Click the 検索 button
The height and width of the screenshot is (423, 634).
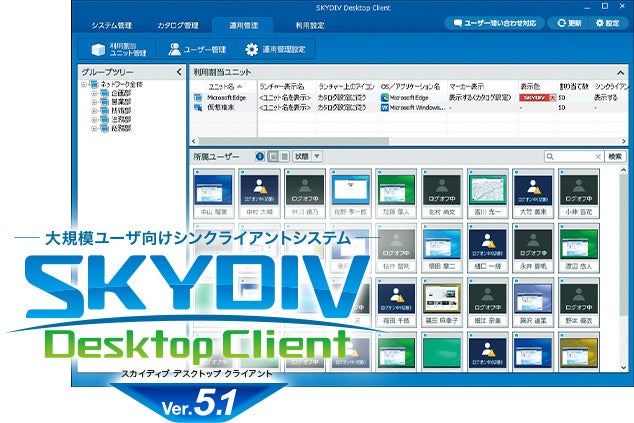[x=615, y=157]
